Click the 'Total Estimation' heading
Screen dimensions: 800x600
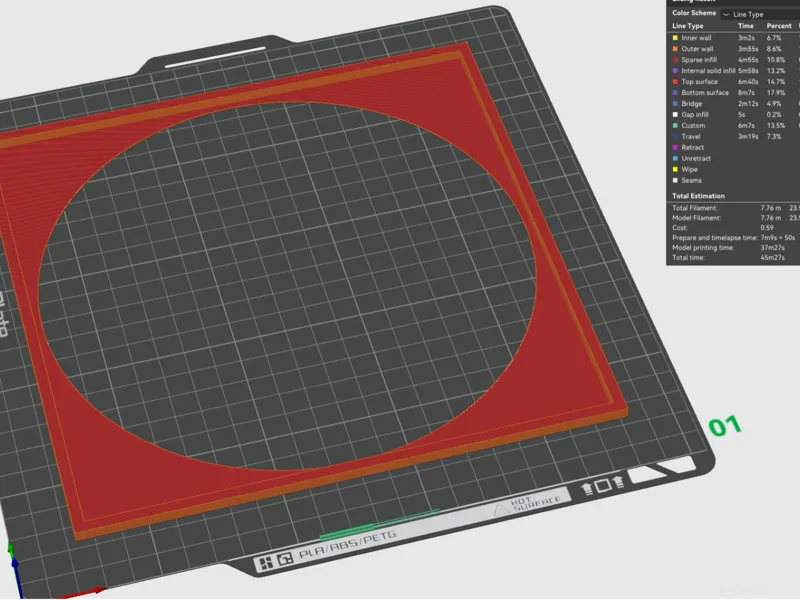coord(698,196)
